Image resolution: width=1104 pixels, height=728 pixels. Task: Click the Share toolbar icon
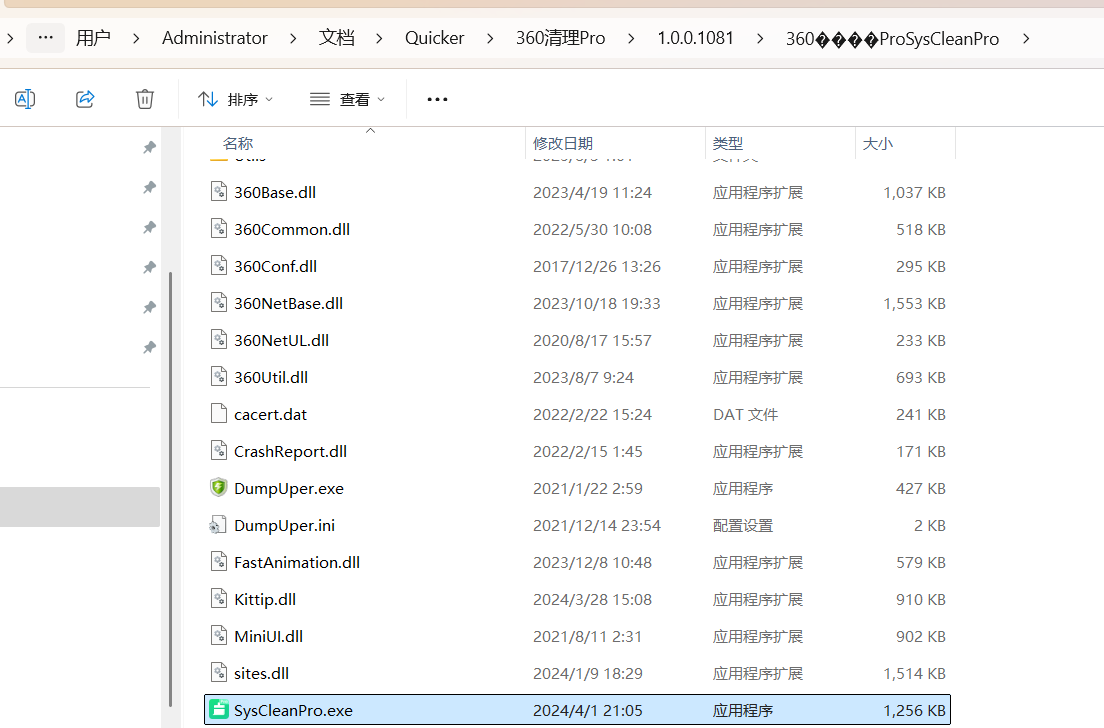pos(85,99)
